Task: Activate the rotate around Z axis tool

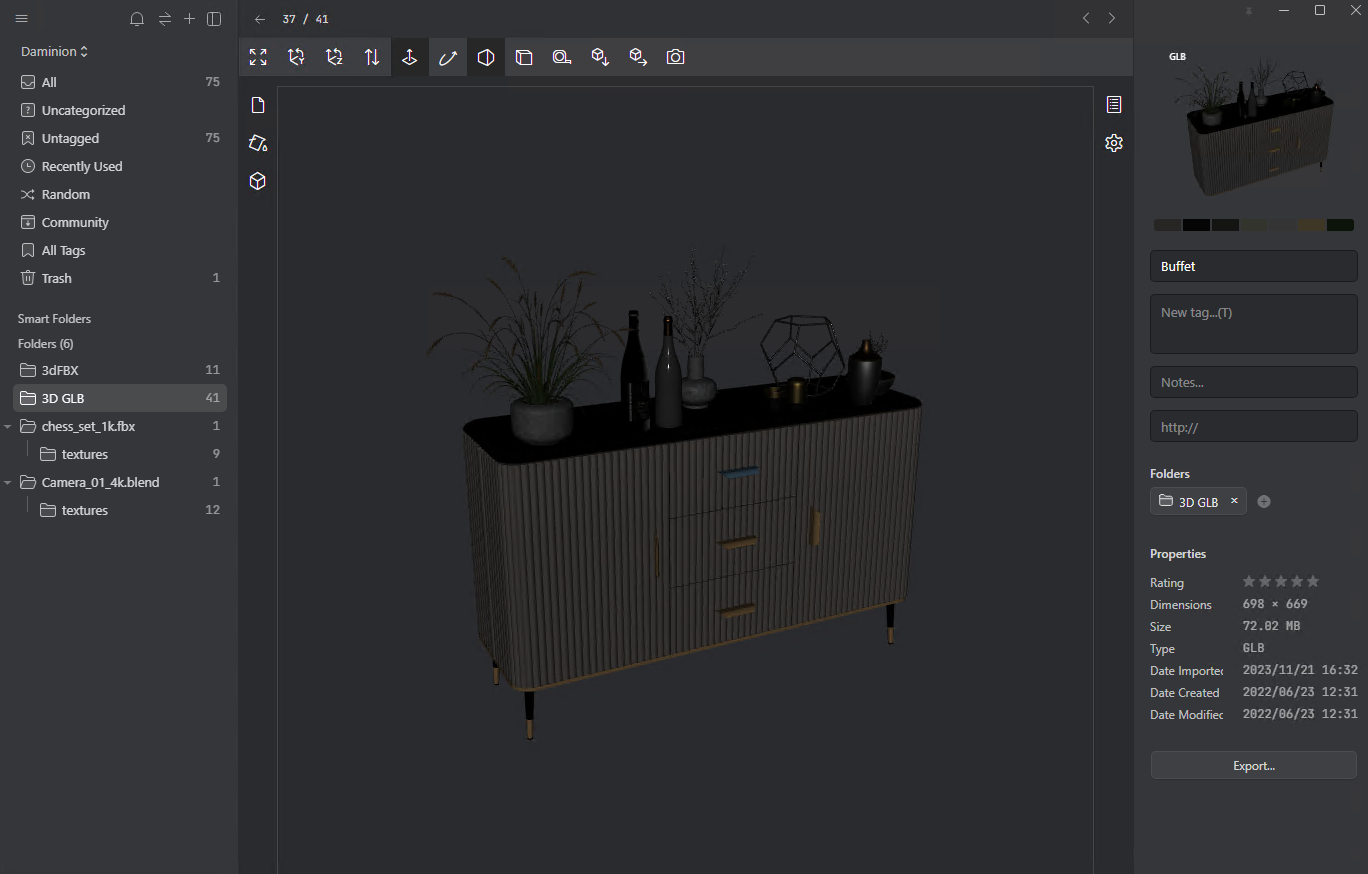Action: click(x=334, y=57)
